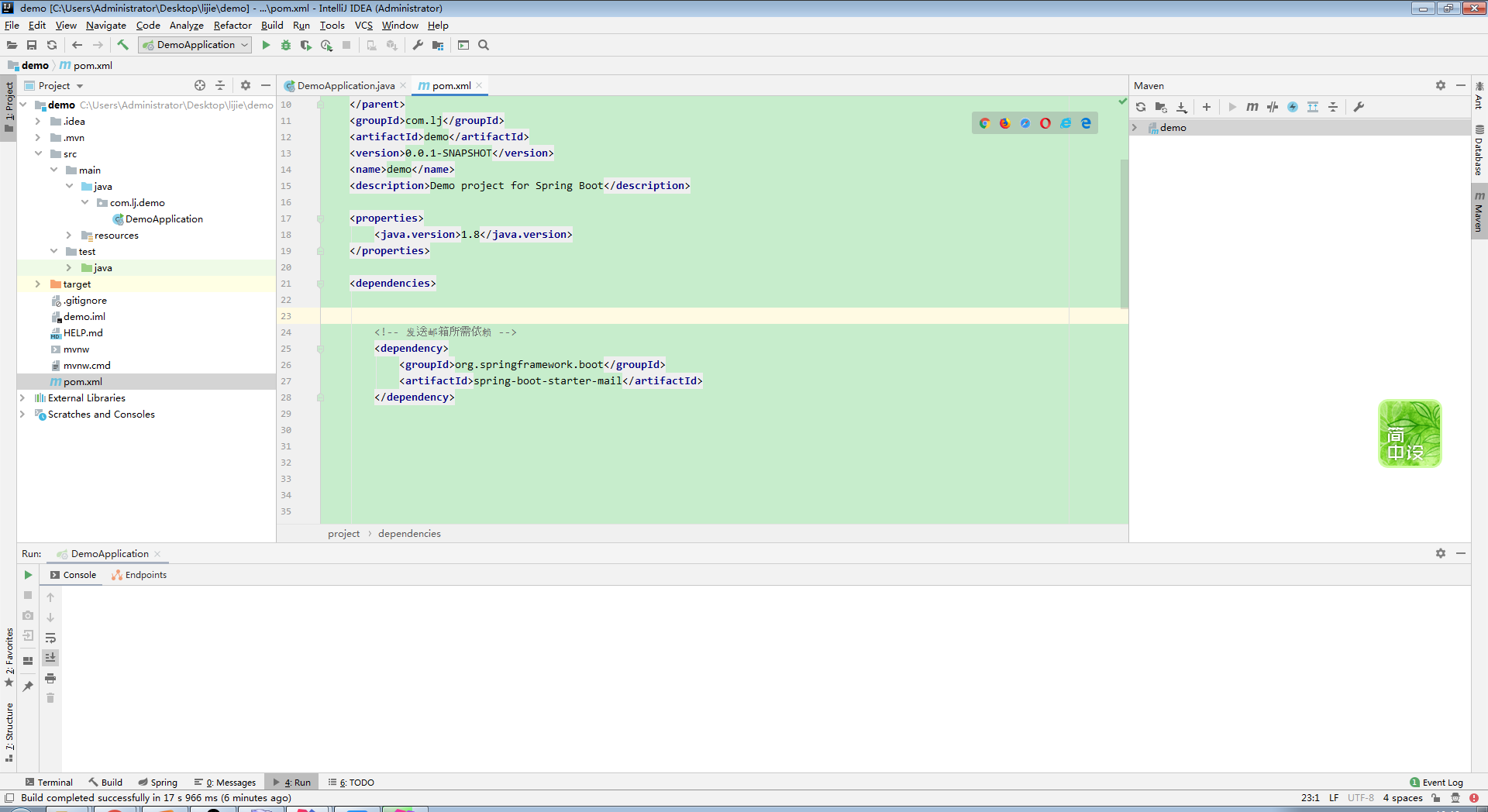1488x812 pixels.
Task: Open Settings via the wrench toolbar icon
Action: coord(418,45)
